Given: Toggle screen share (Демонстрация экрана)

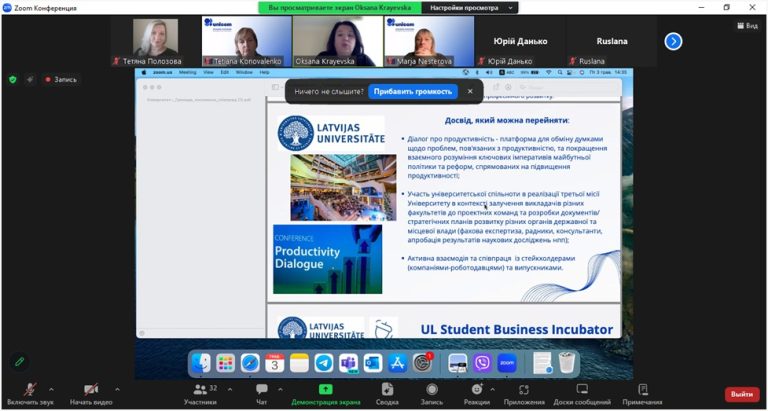Looking at the screenshot, I should pyautogui.click(x=326, y=389).
